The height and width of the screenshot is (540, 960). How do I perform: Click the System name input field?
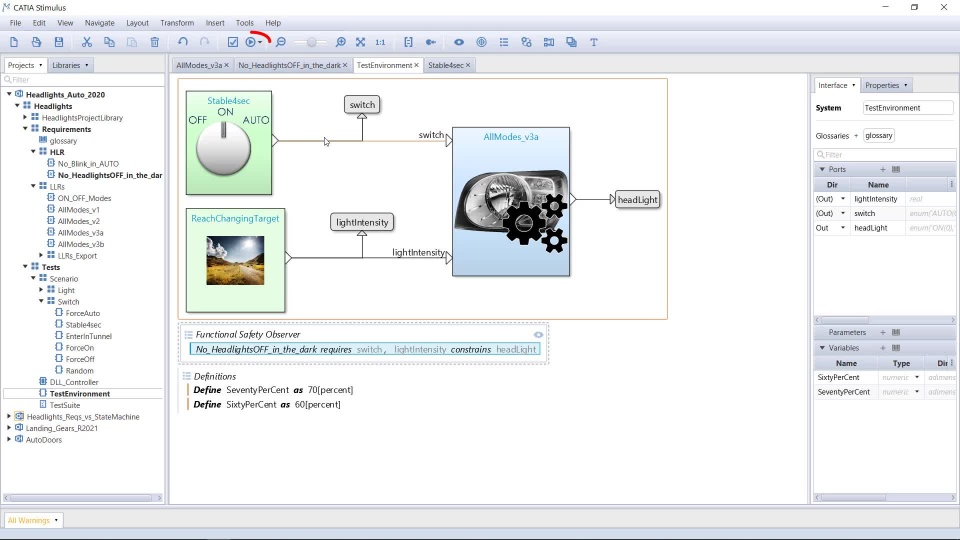tap(908, 108)
